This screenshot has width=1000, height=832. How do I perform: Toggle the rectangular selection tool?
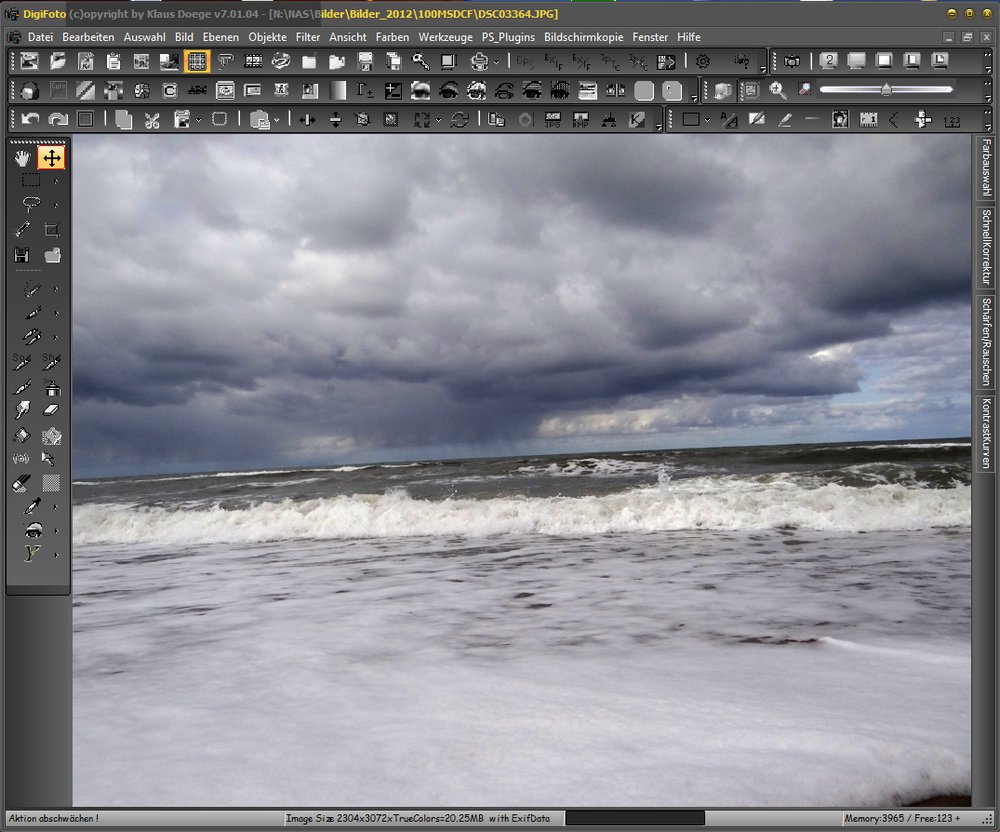click(x=31, y=181)
